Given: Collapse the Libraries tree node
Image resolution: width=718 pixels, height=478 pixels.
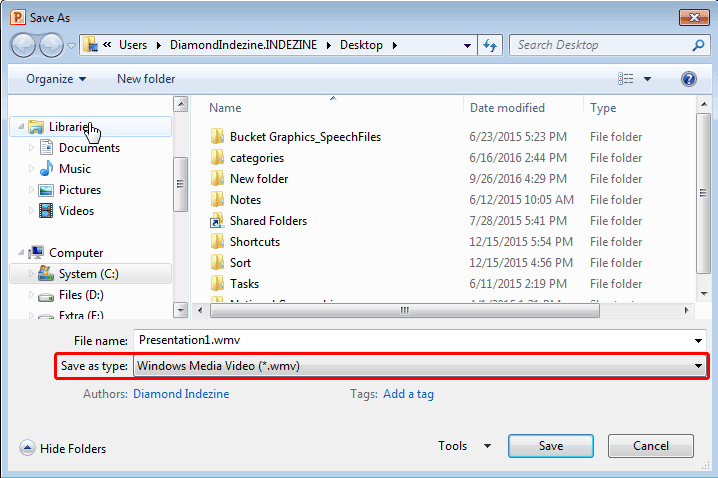Looking at the screenshot, I should [21, 126].
